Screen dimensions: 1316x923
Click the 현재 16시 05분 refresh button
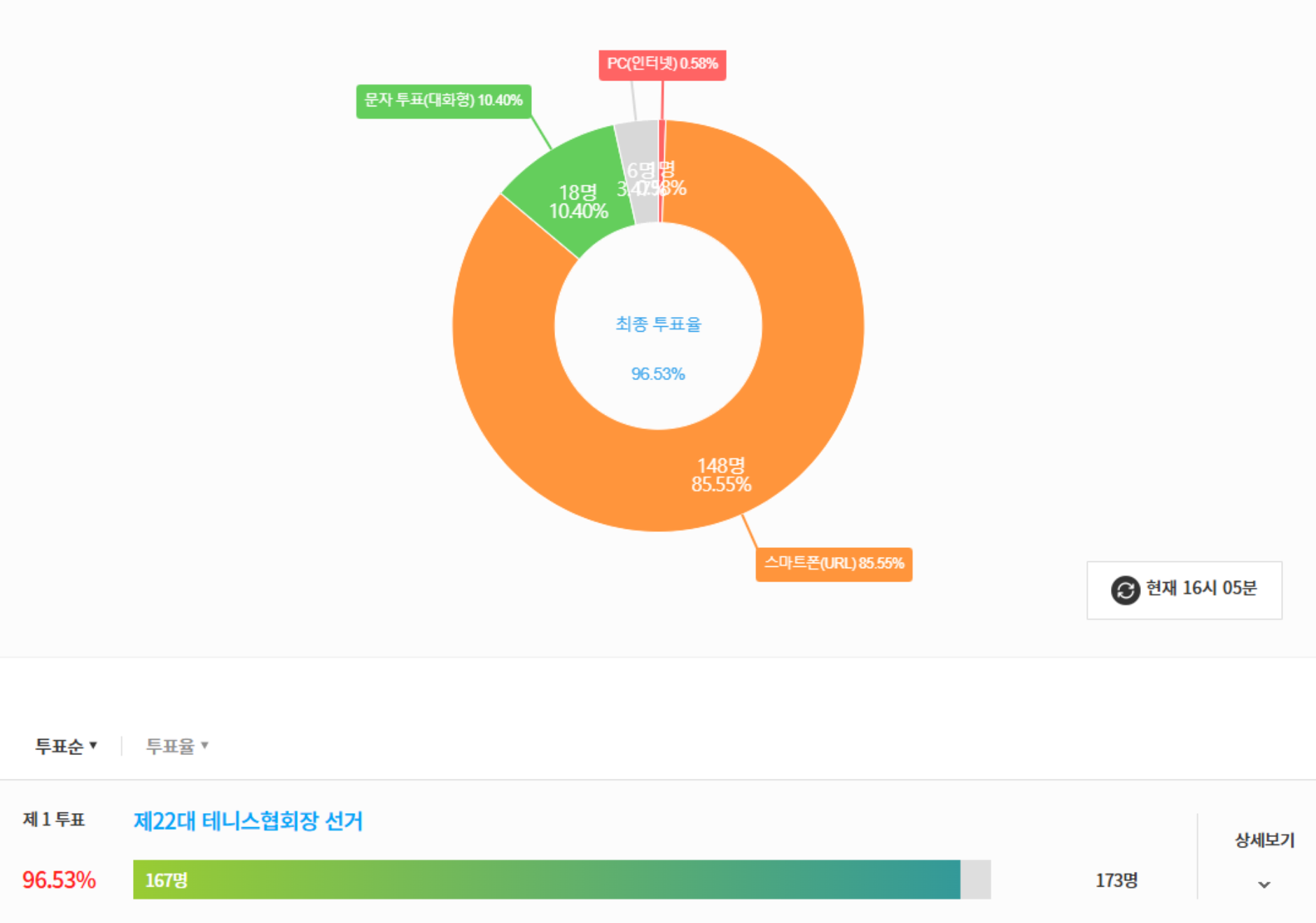pyautogui.click(x=1184, y=590)
